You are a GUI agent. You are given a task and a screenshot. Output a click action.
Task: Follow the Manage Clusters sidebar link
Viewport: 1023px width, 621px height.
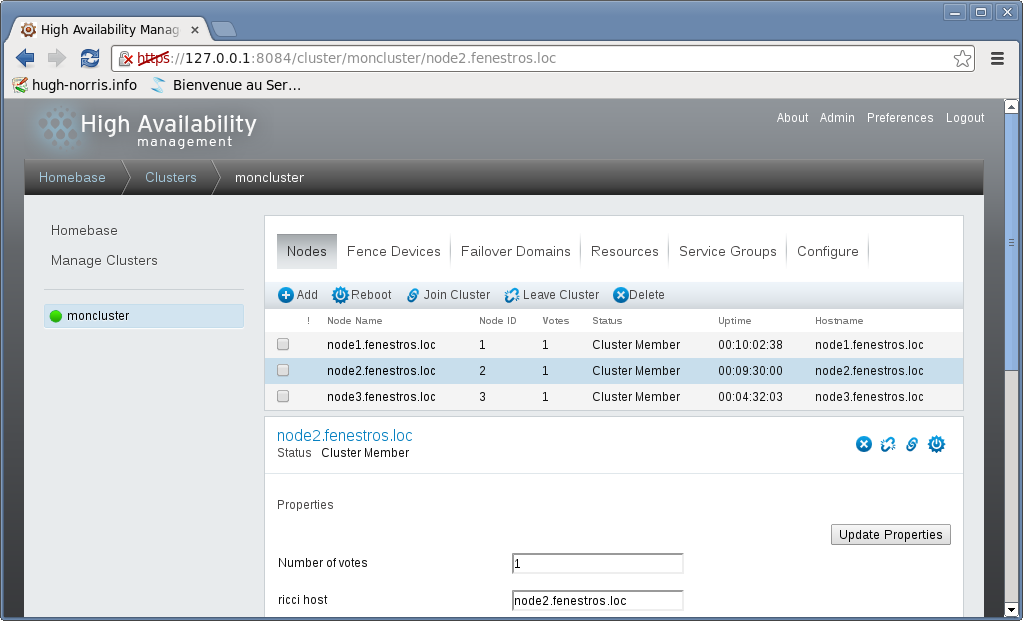104,260
